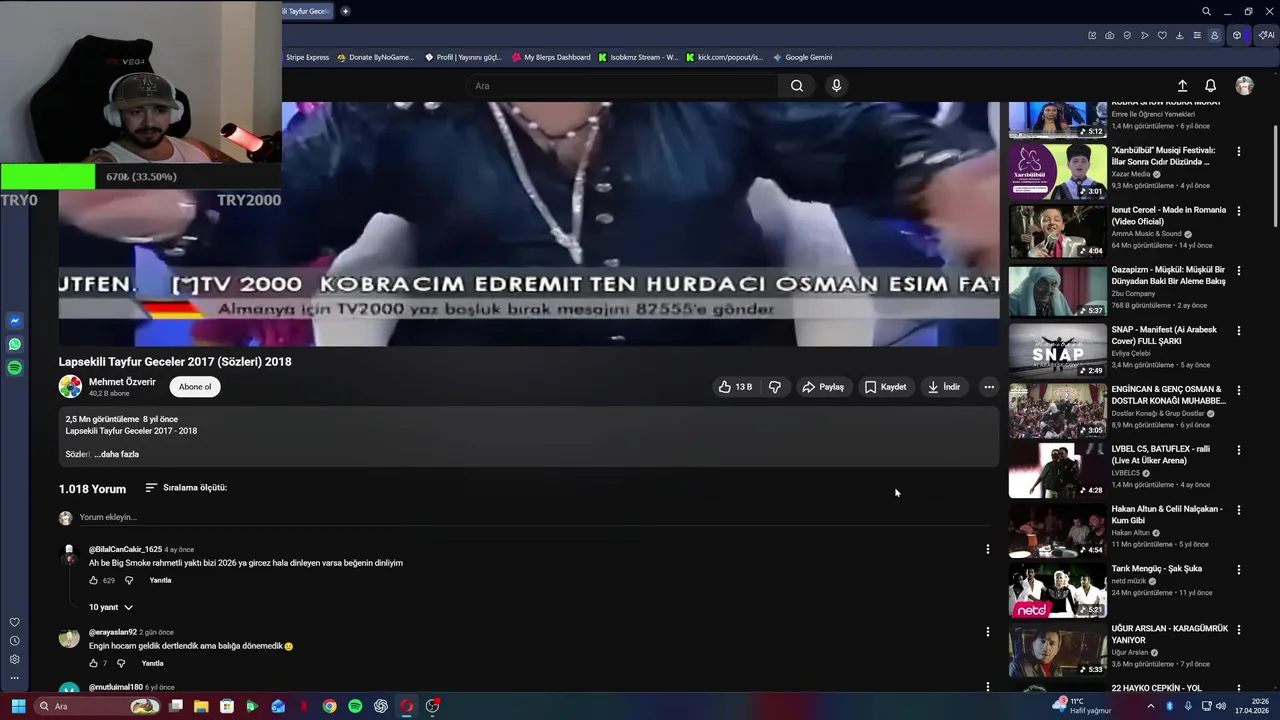Open the YouTube account avatar menu
1280x720 pixels.
1244,86
